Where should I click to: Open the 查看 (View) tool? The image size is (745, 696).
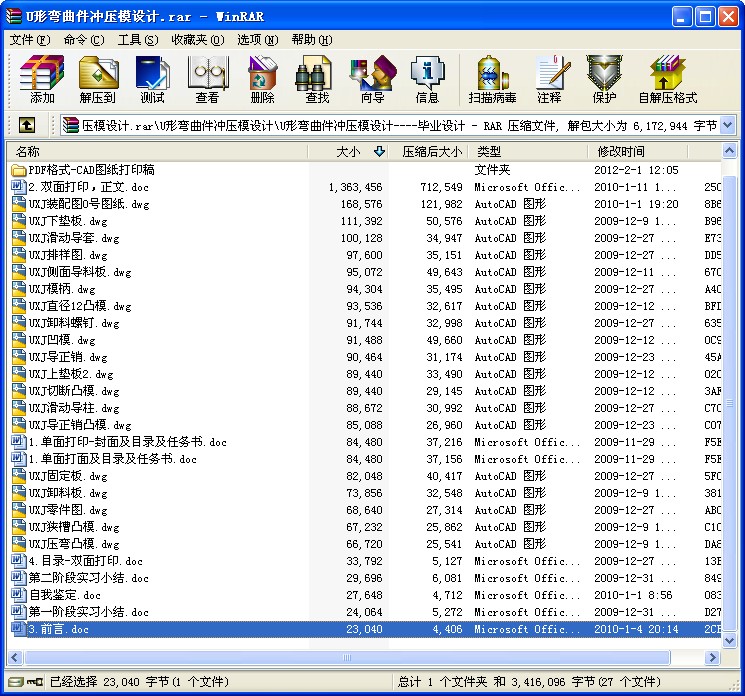pos(207,79)
